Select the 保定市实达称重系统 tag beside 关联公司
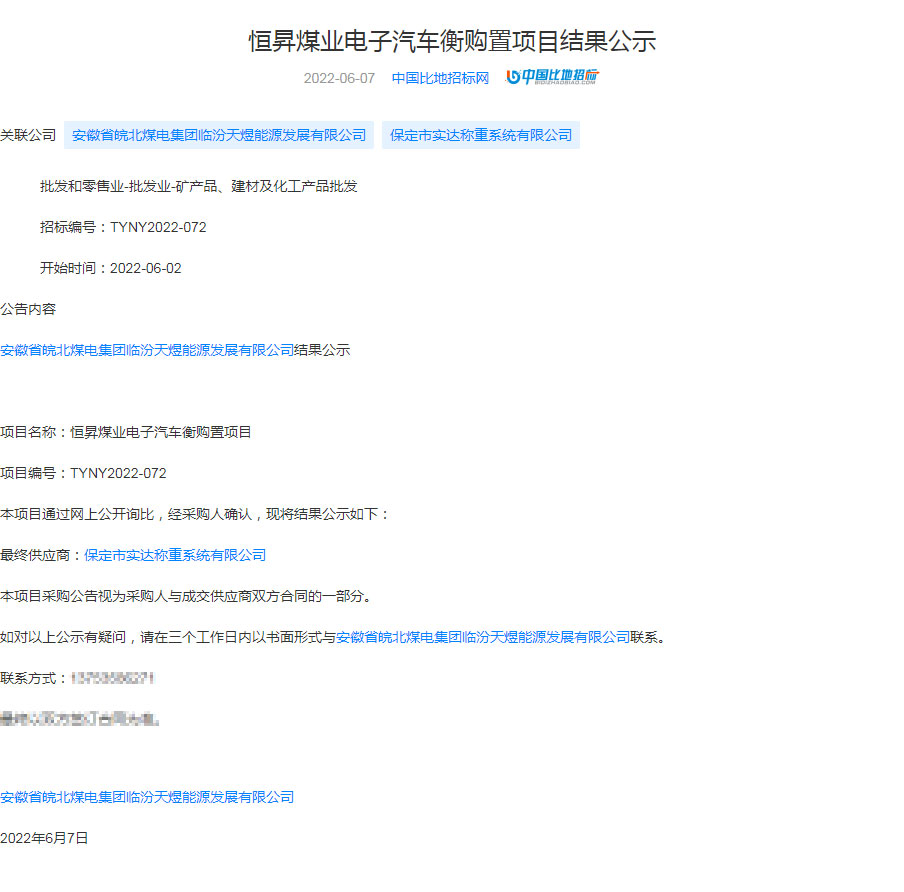The image size is (904, 892). click(x=481, y=135)
